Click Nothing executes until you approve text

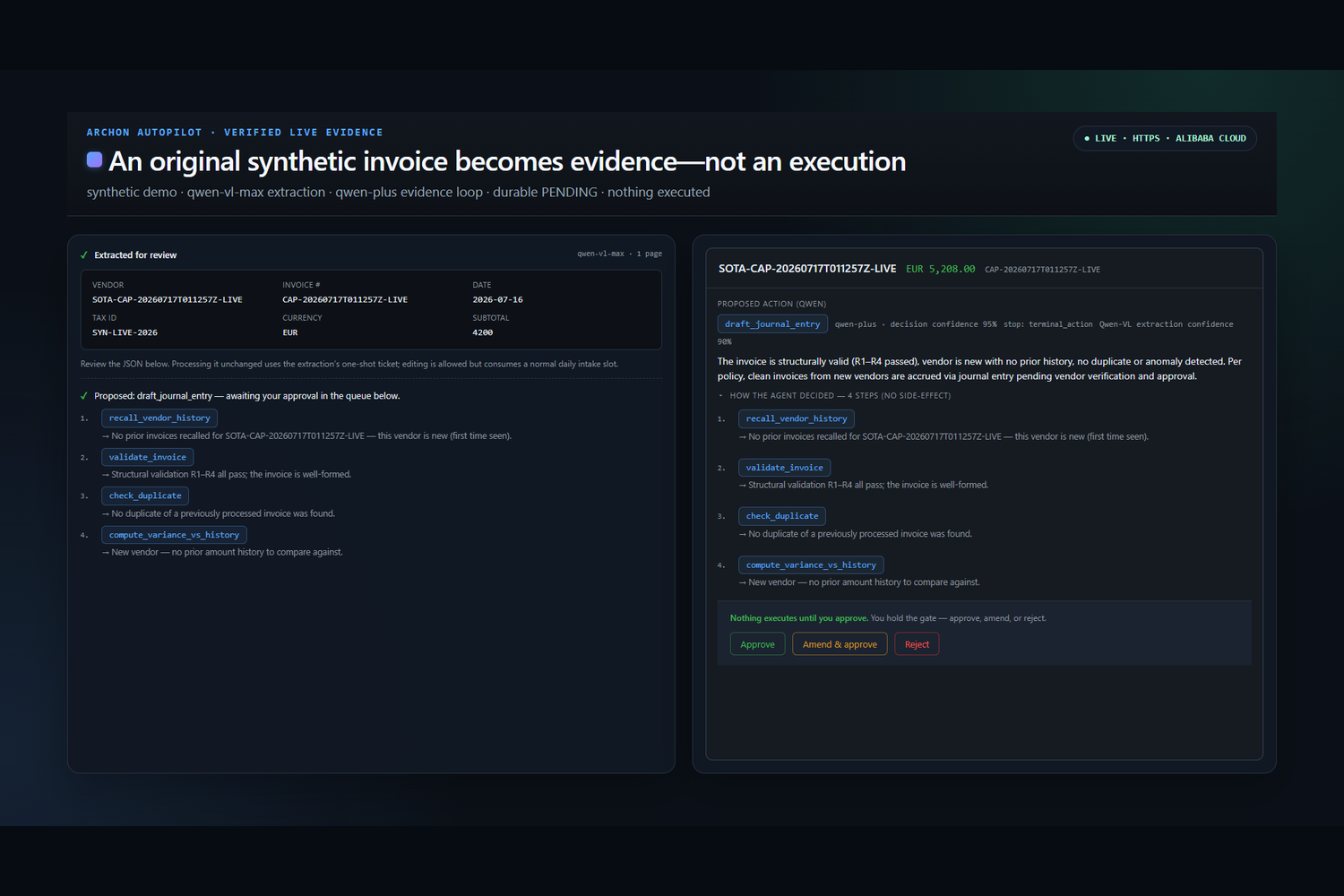[x=798, y=618]
